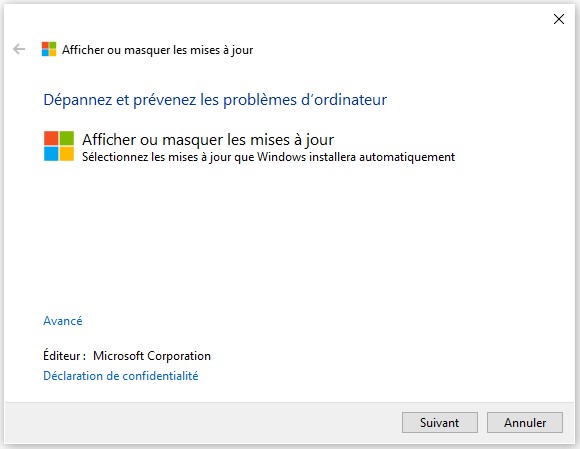The width and height of the screenshot is (580, 449).
Task: Click the Annuler button
Action: (x=525, y=422)
